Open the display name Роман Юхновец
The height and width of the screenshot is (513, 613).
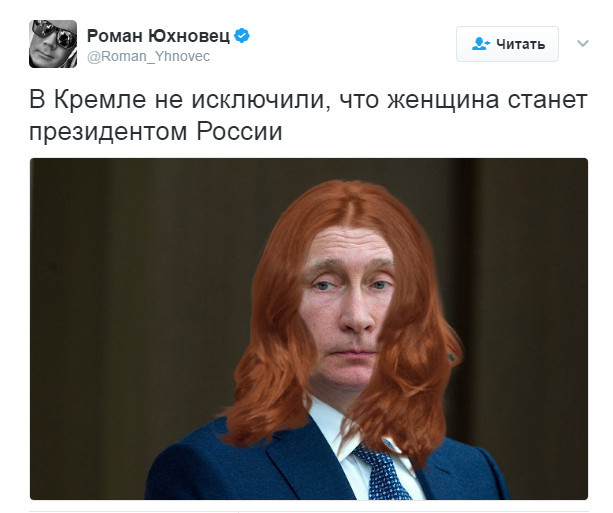click(x=158, y=36)
